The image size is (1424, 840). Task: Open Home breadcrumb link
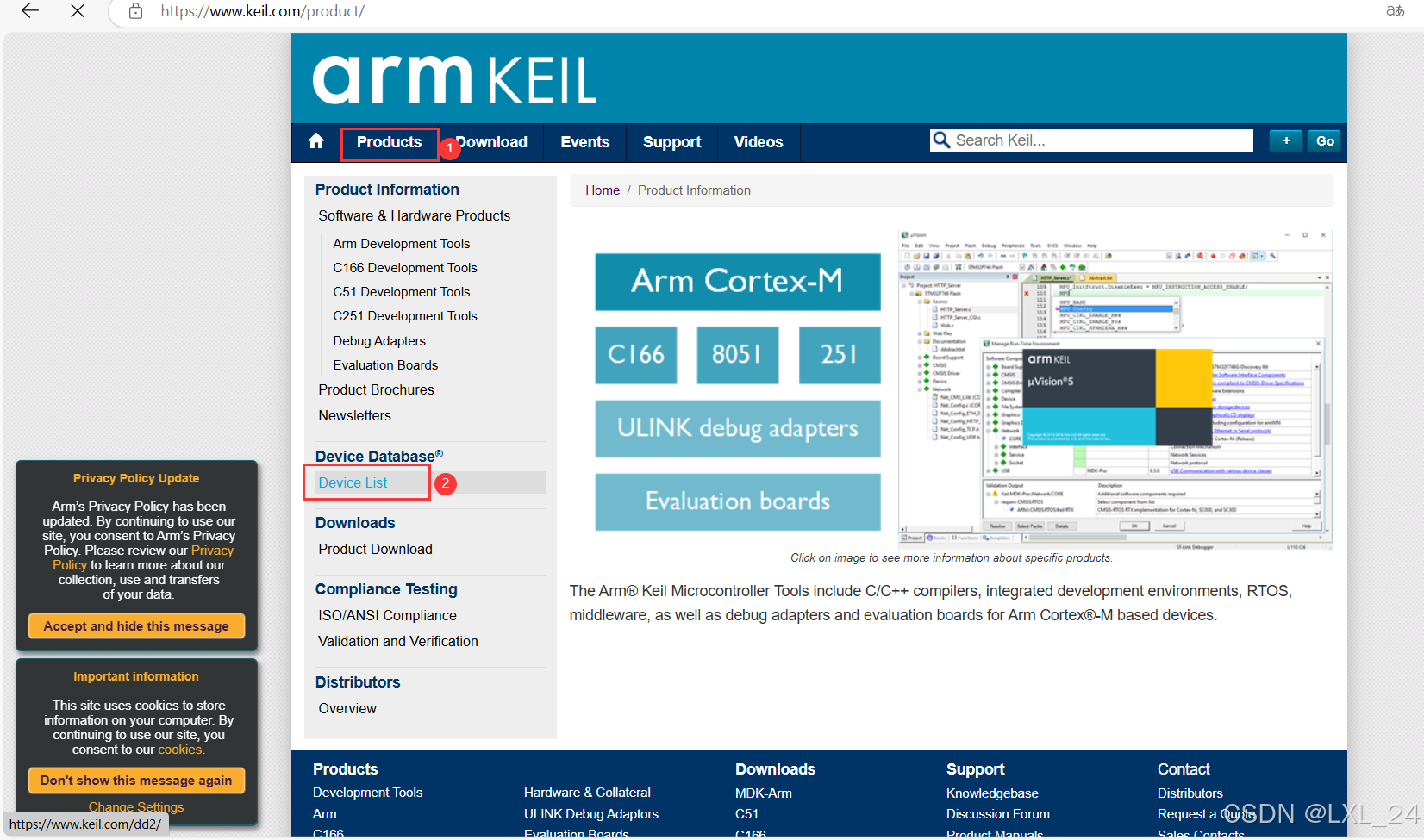coord(603,190)
